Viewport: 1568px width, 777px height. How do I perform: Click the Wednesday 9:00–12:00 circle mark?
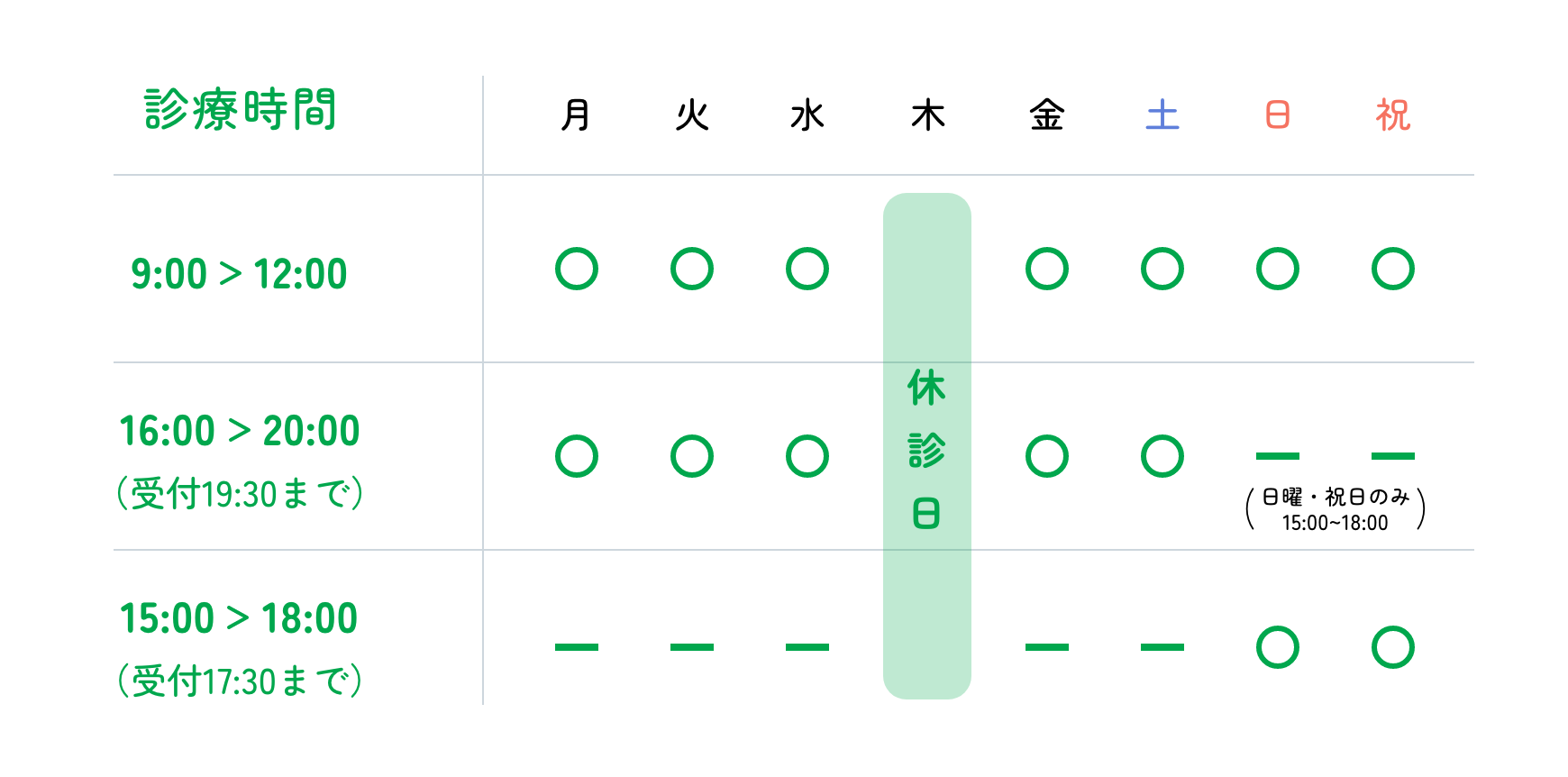click(x=807, y=269)
